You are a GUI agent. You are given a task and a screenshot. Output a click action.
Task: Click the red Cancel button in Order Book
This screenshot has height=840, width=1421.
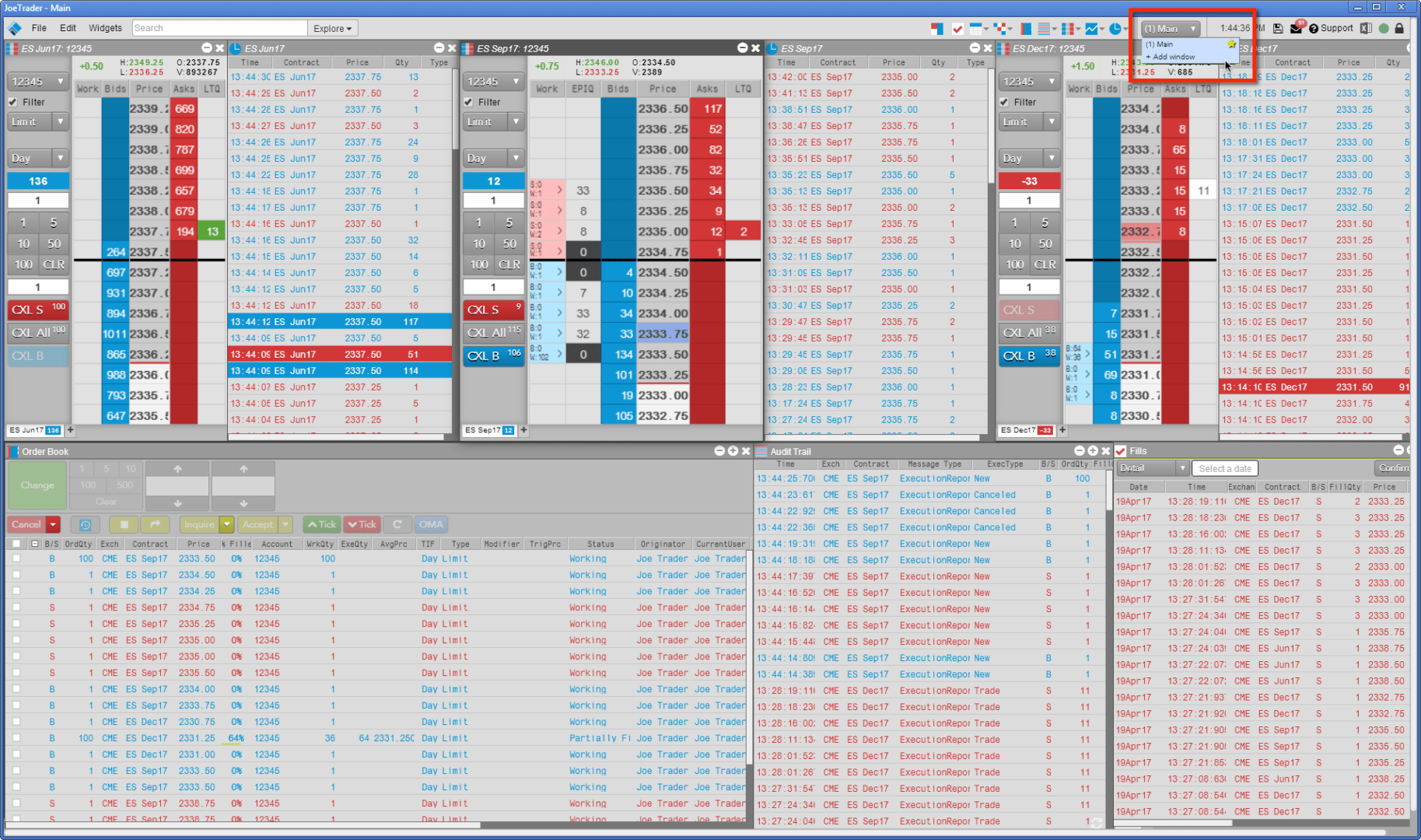pos(26,525)
